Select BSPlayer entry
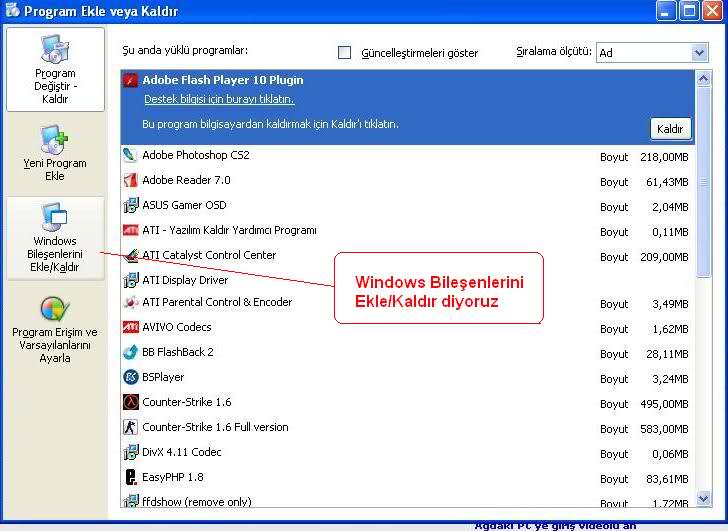 pos(408,379)
